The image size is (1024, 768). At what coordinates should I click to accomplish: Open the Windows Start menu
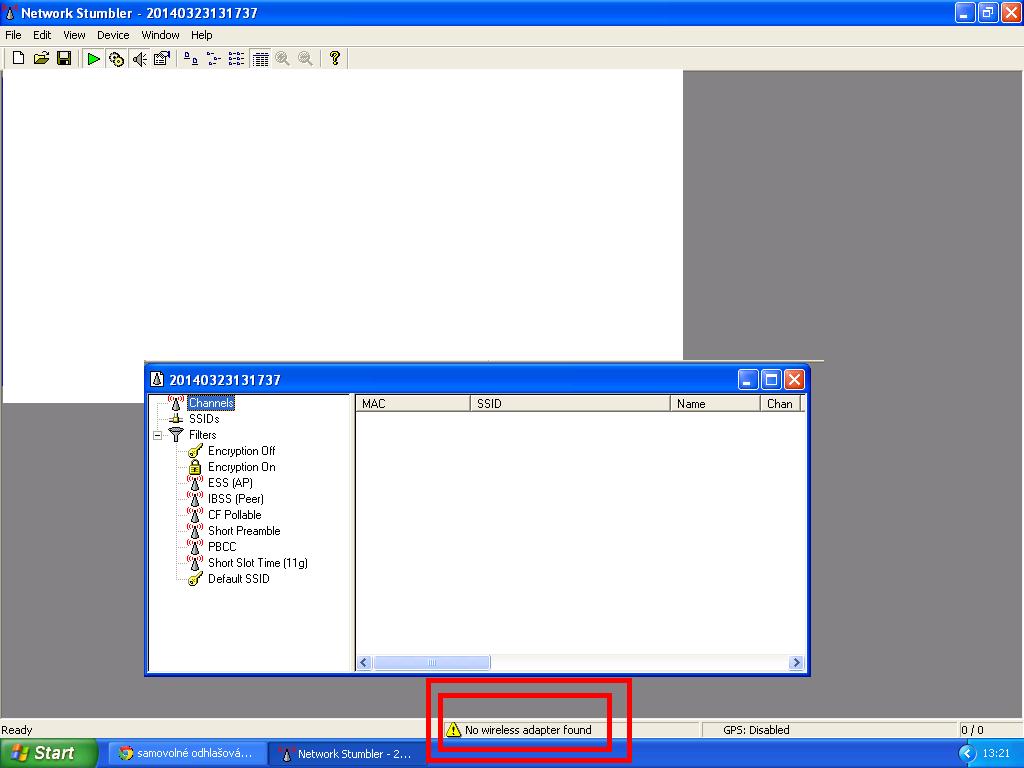coord(49,754)
